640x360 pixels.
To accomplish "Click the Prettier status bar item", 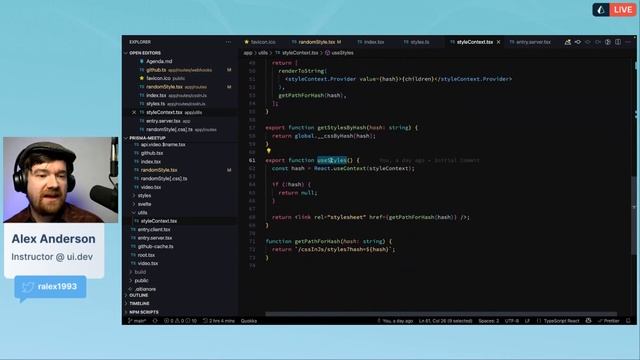I will [x=609, y=321].
